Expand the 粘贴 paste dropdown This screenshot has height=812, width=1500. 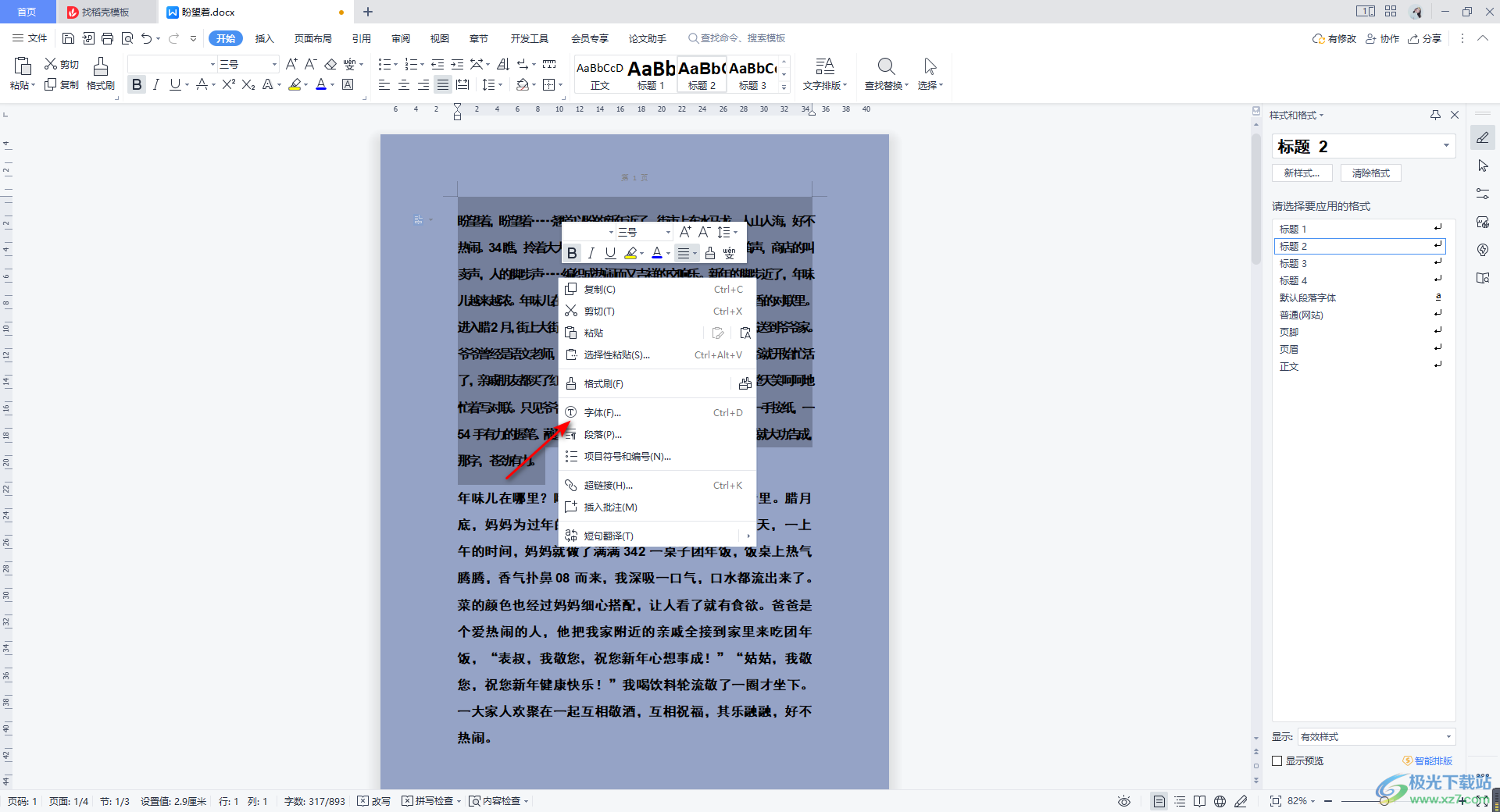(22, 85)
